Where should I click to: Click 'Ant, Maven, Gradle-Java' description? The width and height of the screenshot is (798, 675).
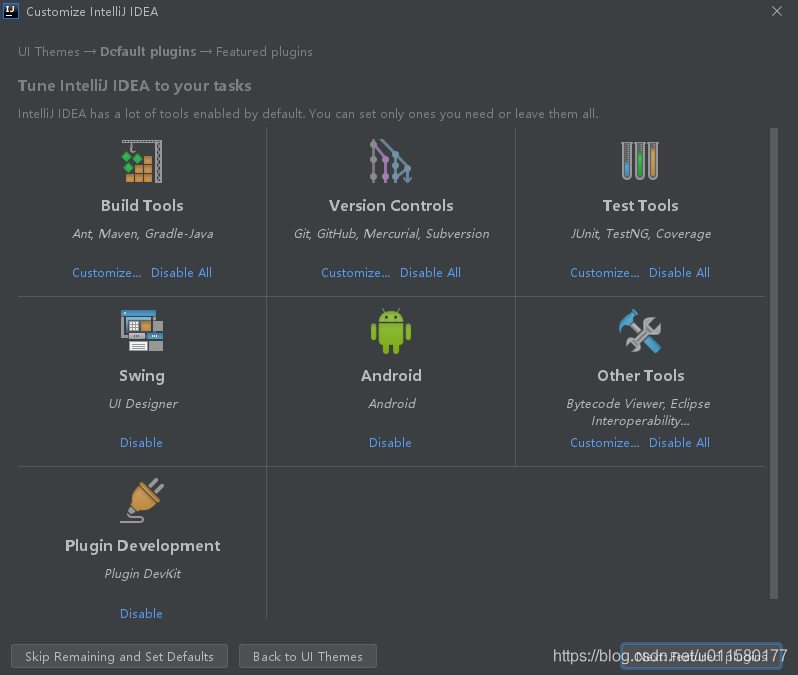point(142,234)
